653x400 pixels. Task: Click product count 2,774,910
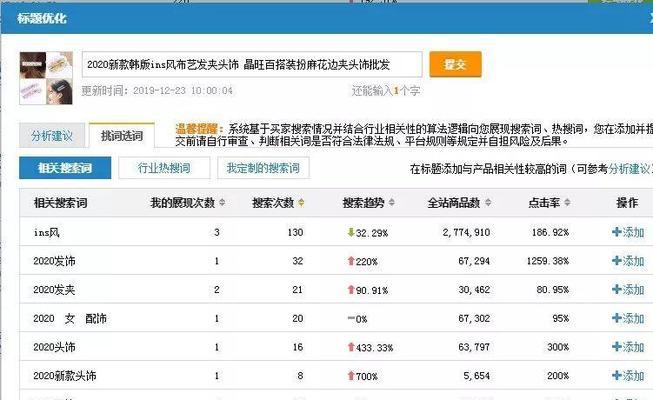(x=466, y=232)
